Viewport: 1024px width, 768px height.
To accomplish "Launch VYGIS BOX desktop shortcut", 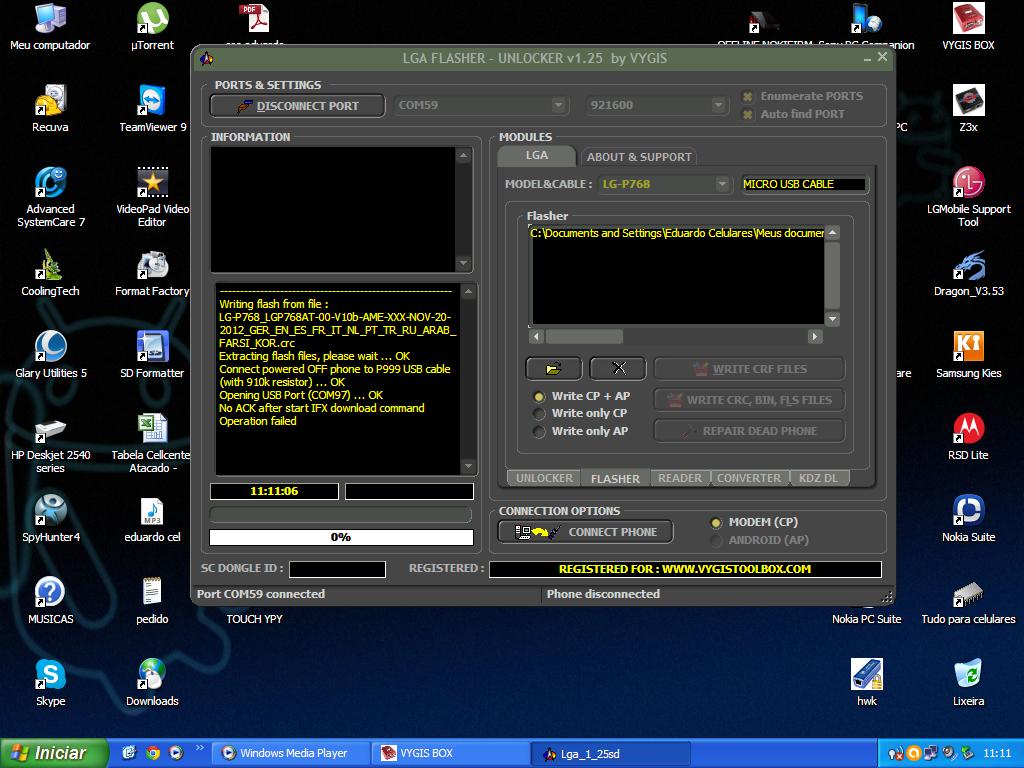I will 968,26.
